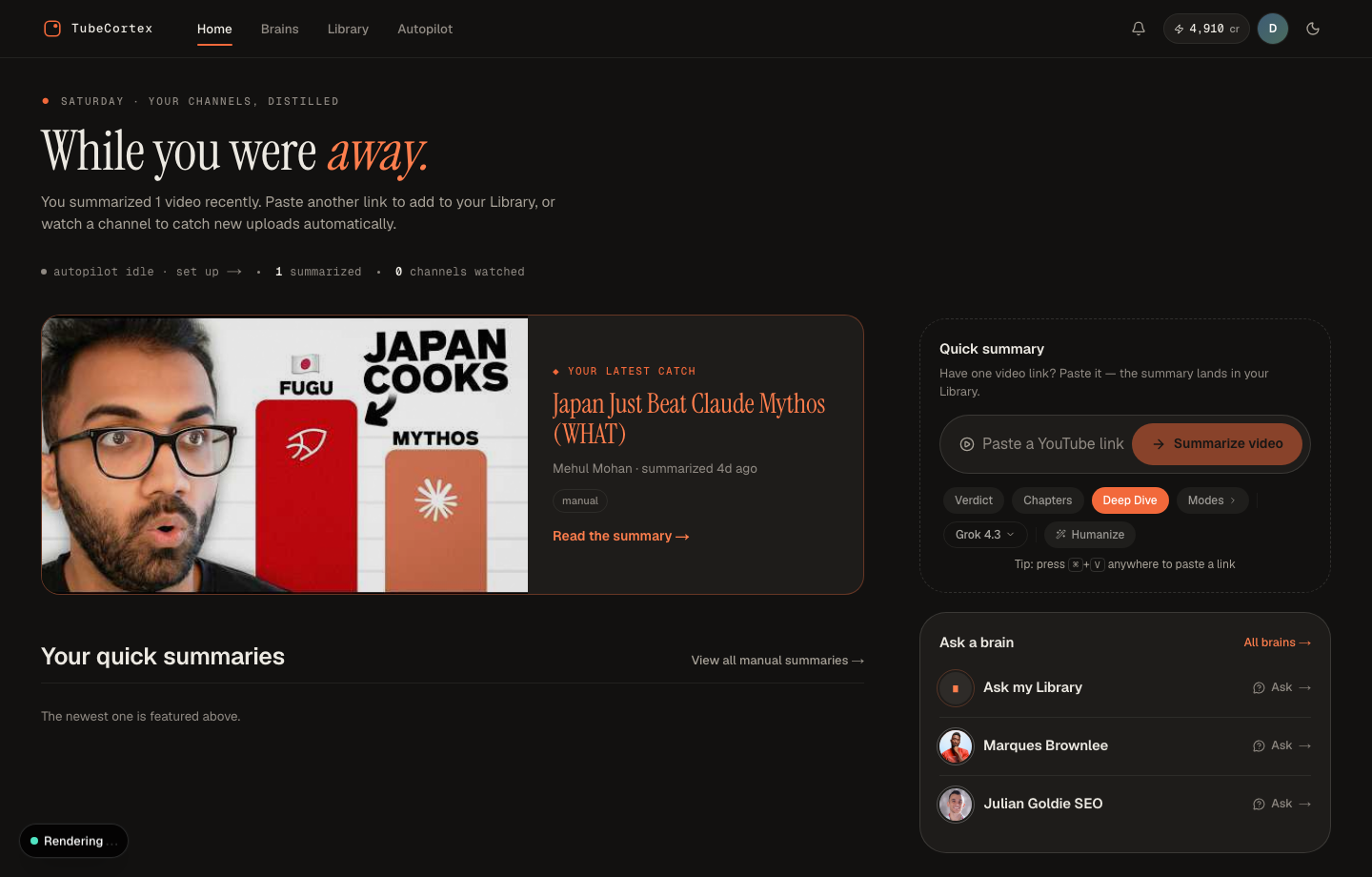Click the Summarize video button
Viewport: 1372px width, 877px height.
tap(1218, 443)
